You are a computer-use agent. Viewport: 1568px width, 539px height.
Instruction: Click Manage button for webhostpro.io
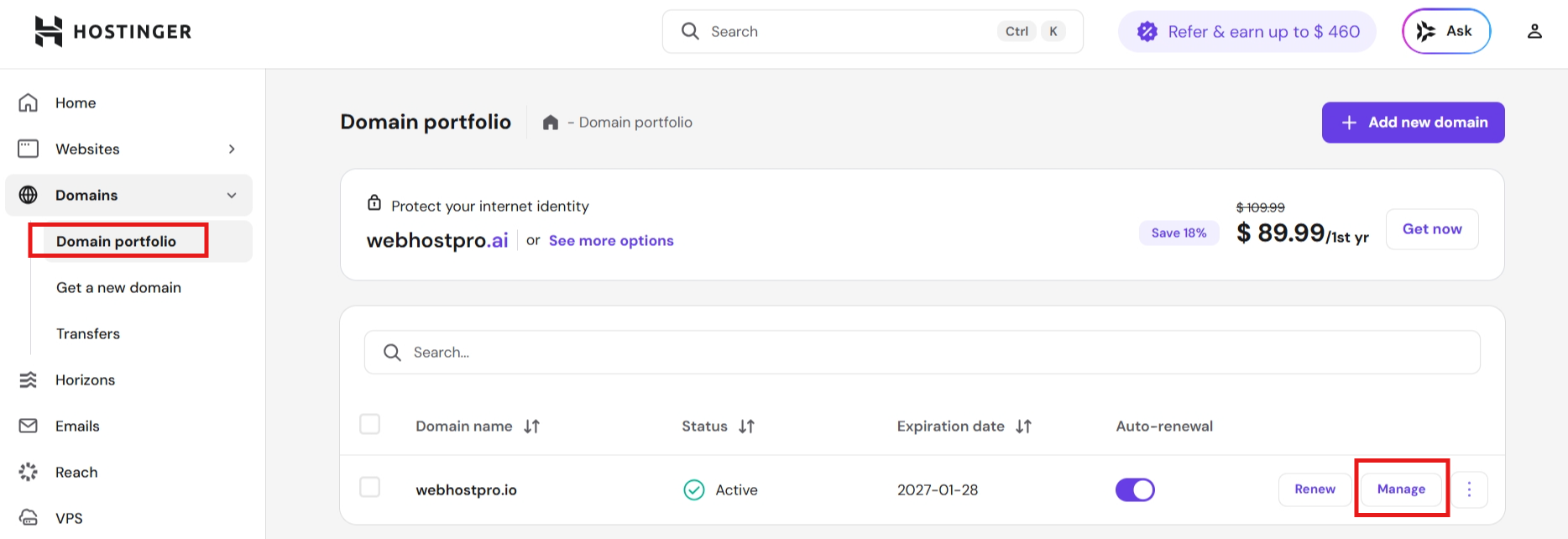point(1401,489)
